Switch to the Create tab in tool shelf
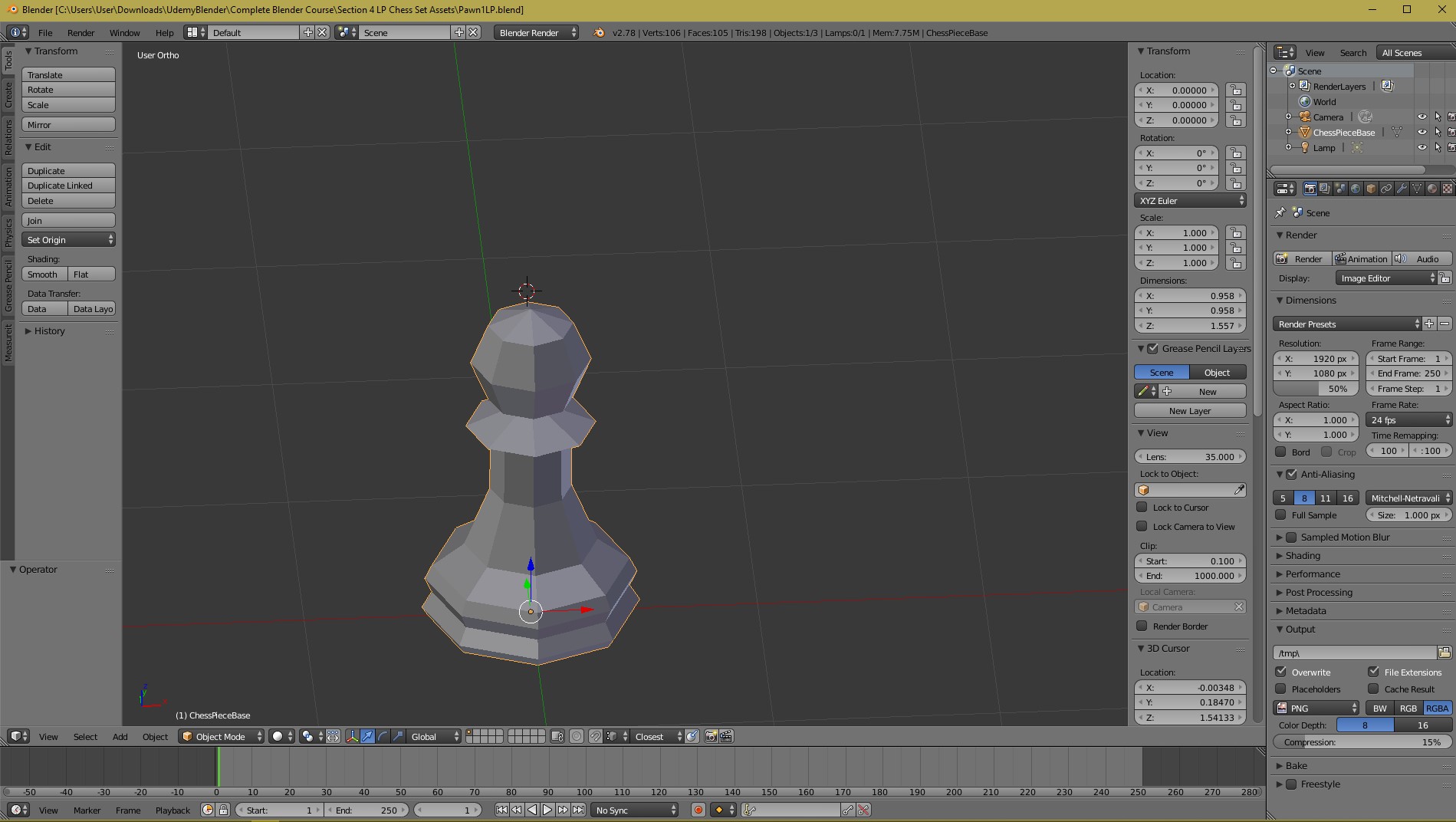Viewport: 1456px width, 822px height. point(8,95)
